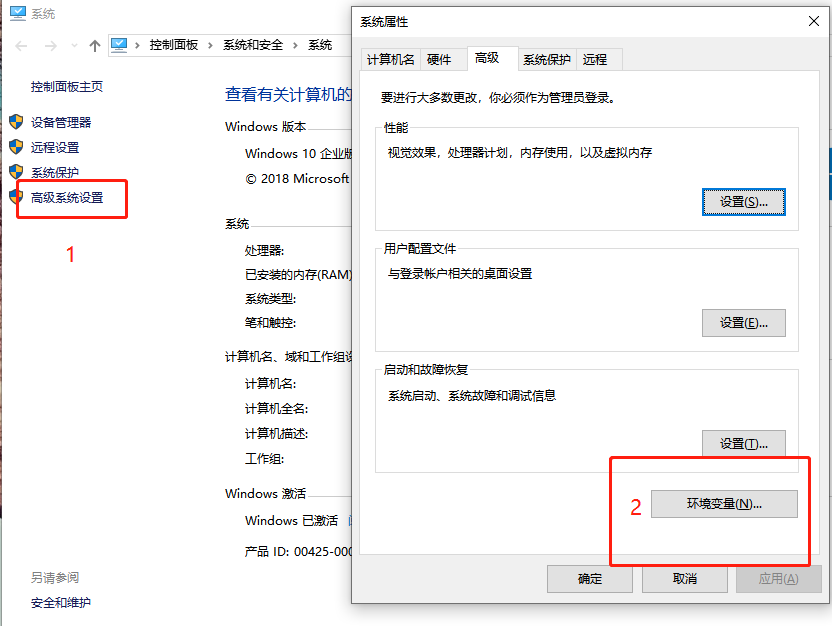The width and height of the screenshot is (832, 626).
Task: Expand chevron after 系统和安全 breadcrumb
Action: pyautogui.click(x=296, y=46)
